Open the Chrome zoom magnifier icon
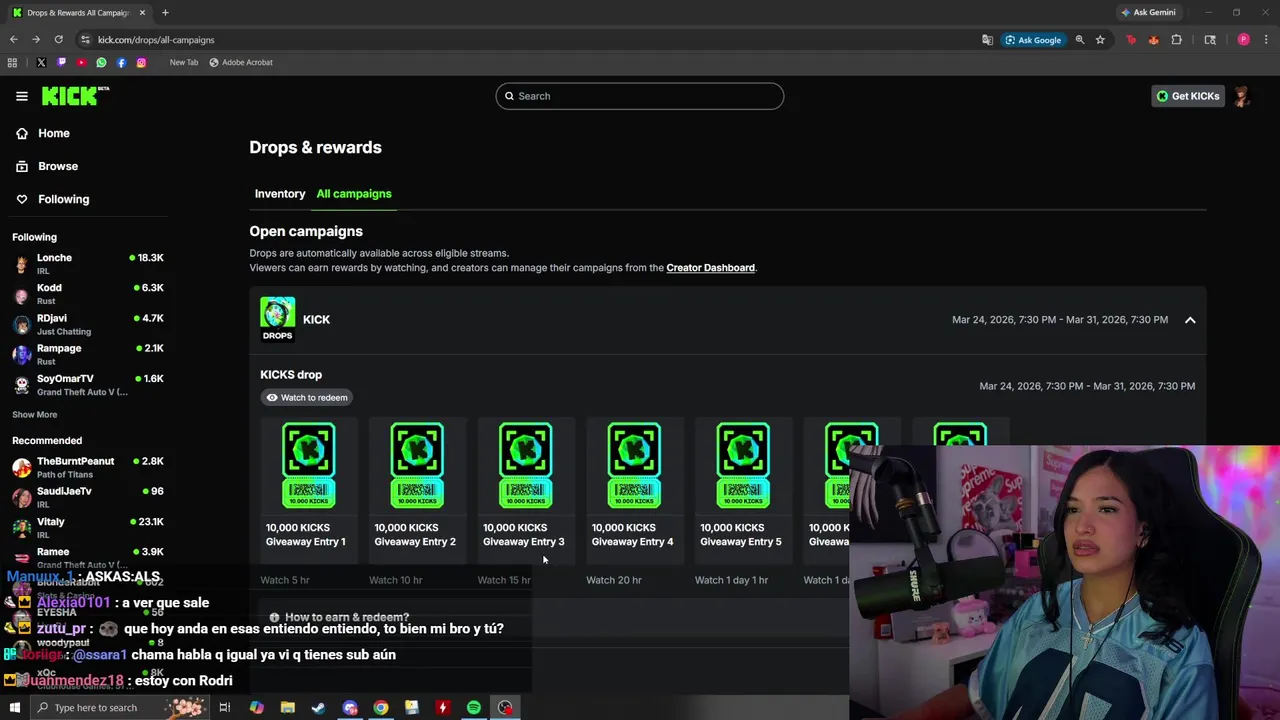Viewport: 1280px width, 720px height. [1079, 40]
